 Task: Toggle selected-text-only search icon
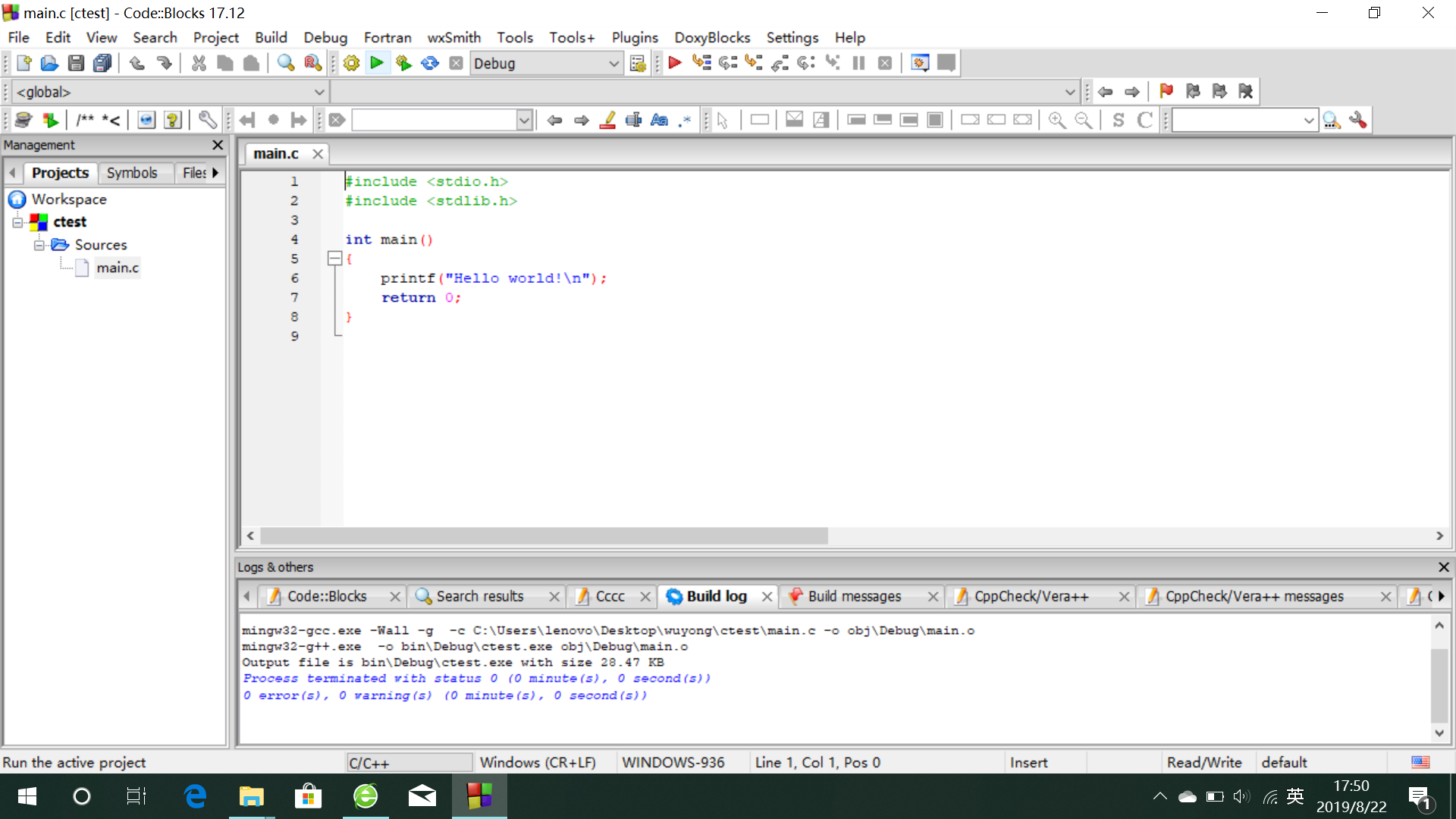633,120
